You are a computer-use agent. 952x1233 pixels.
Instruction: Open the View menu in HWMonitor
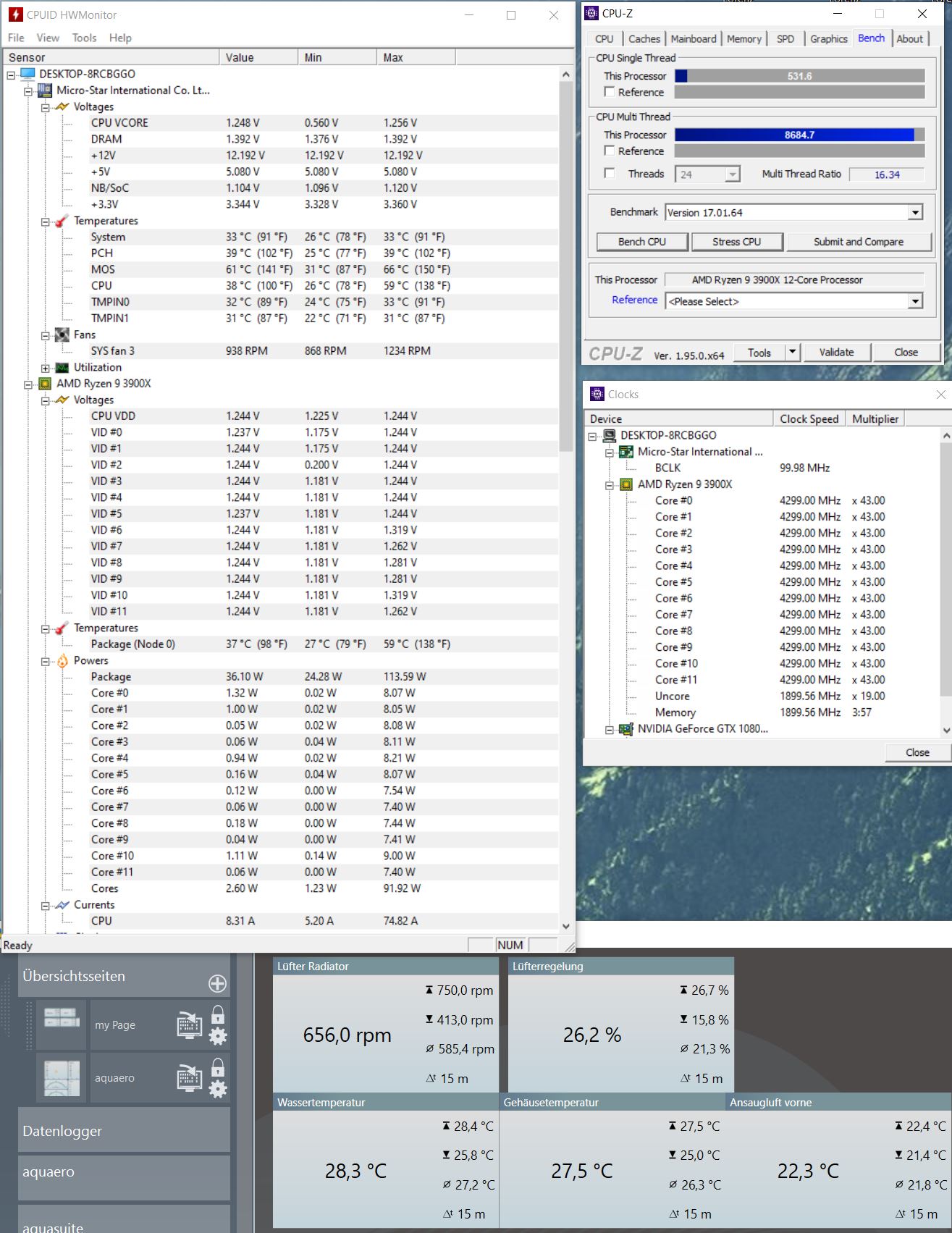[x=48, y=38]
